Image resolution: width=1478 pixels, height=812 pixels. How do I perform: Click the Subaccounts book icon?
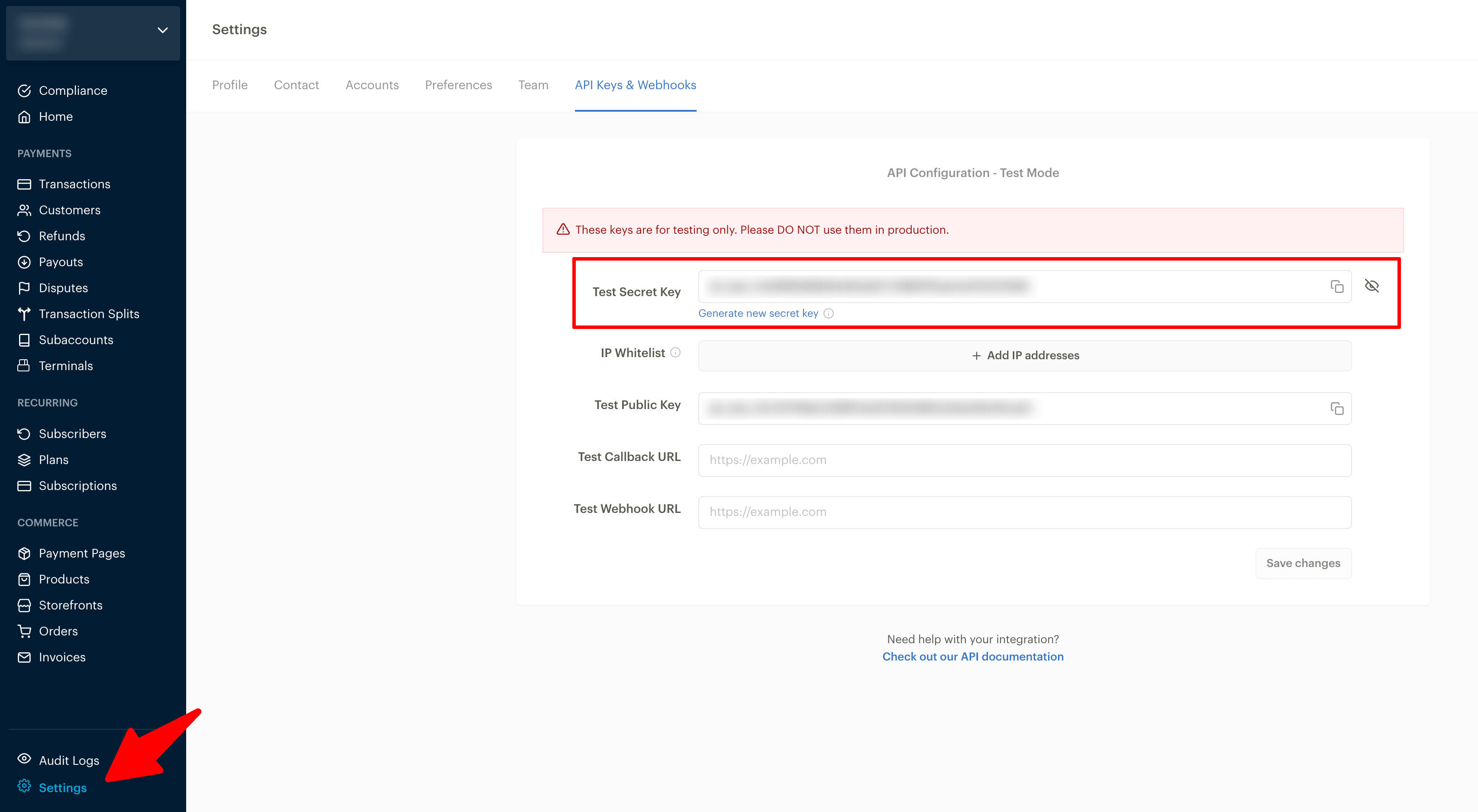(x=24, y=340)
